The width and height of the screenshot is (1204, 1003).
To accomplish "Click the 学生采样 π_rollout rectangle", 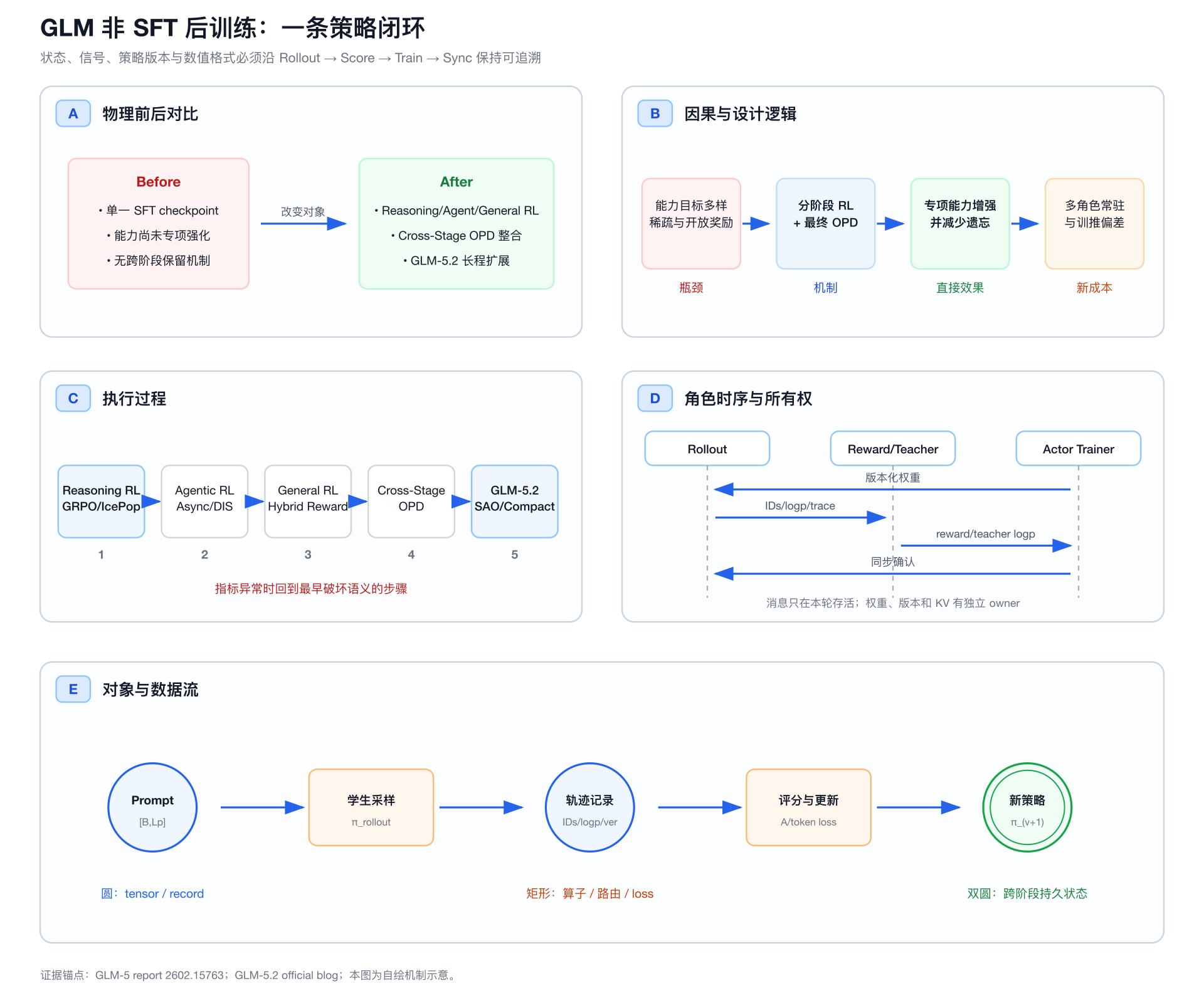I will click(x=371, y=807).
